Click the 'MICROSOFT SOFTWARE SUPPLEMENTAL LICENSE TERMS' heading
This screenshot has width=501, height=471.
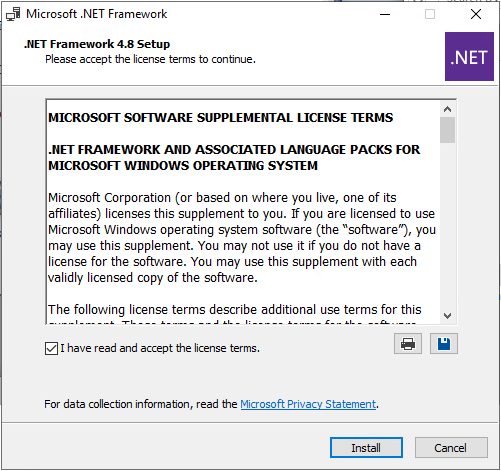point(220,118)
